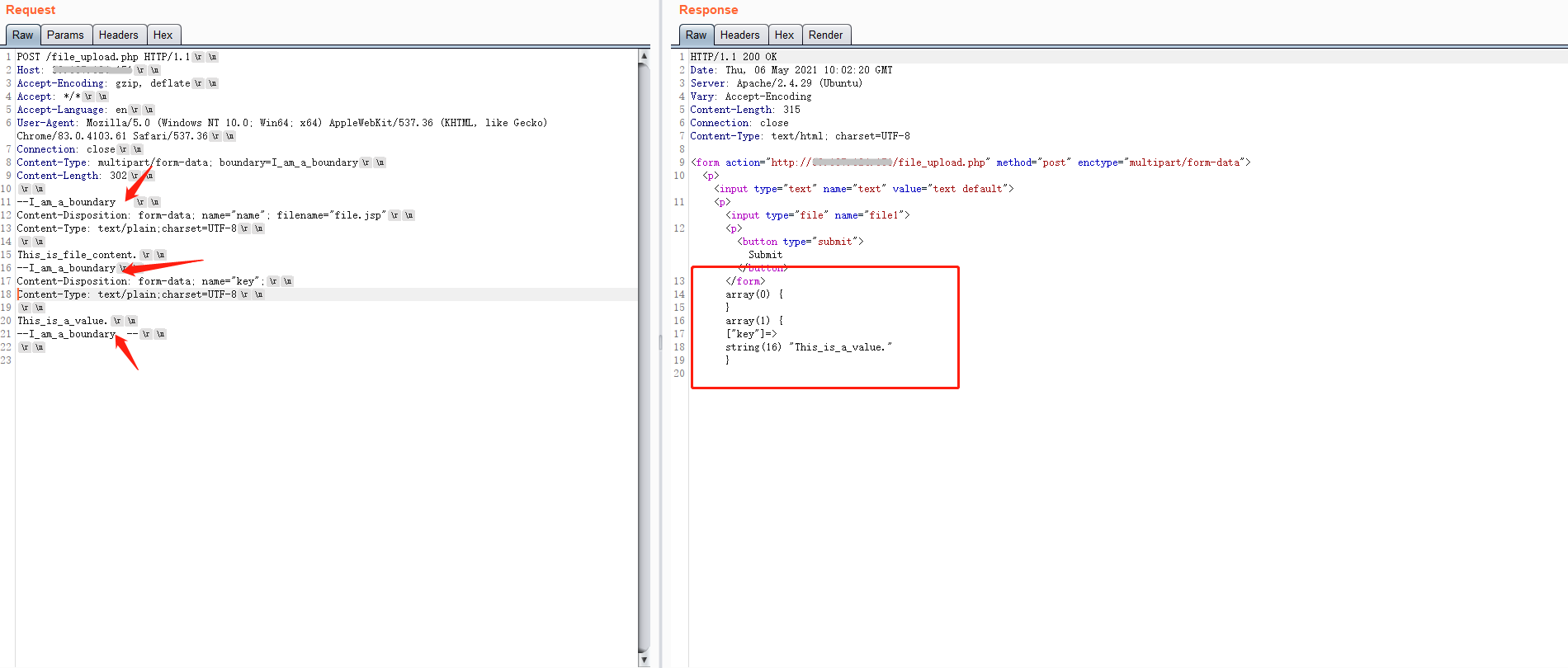The height and width of the screenshot is (668, 1568).
Task: Click the input type="text" line
Action: click(864, 189)
